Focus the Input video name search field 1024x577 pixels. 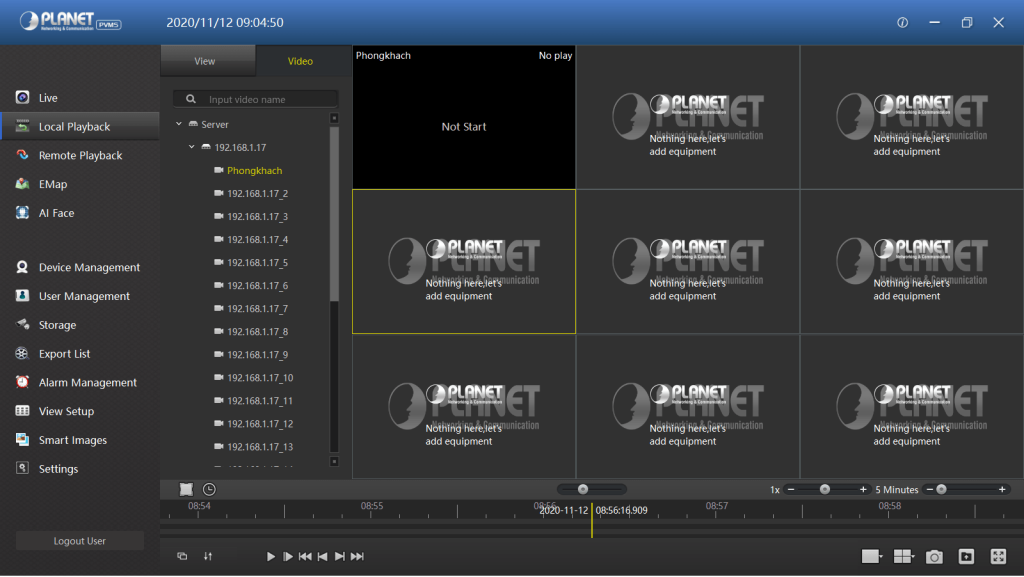[255, 99]
